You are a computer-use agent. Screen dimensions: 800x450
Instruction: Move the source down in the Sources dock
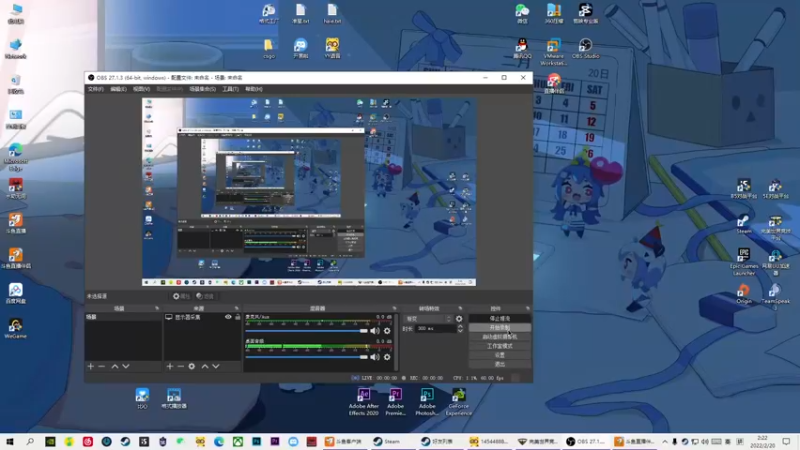click(216, 366)
